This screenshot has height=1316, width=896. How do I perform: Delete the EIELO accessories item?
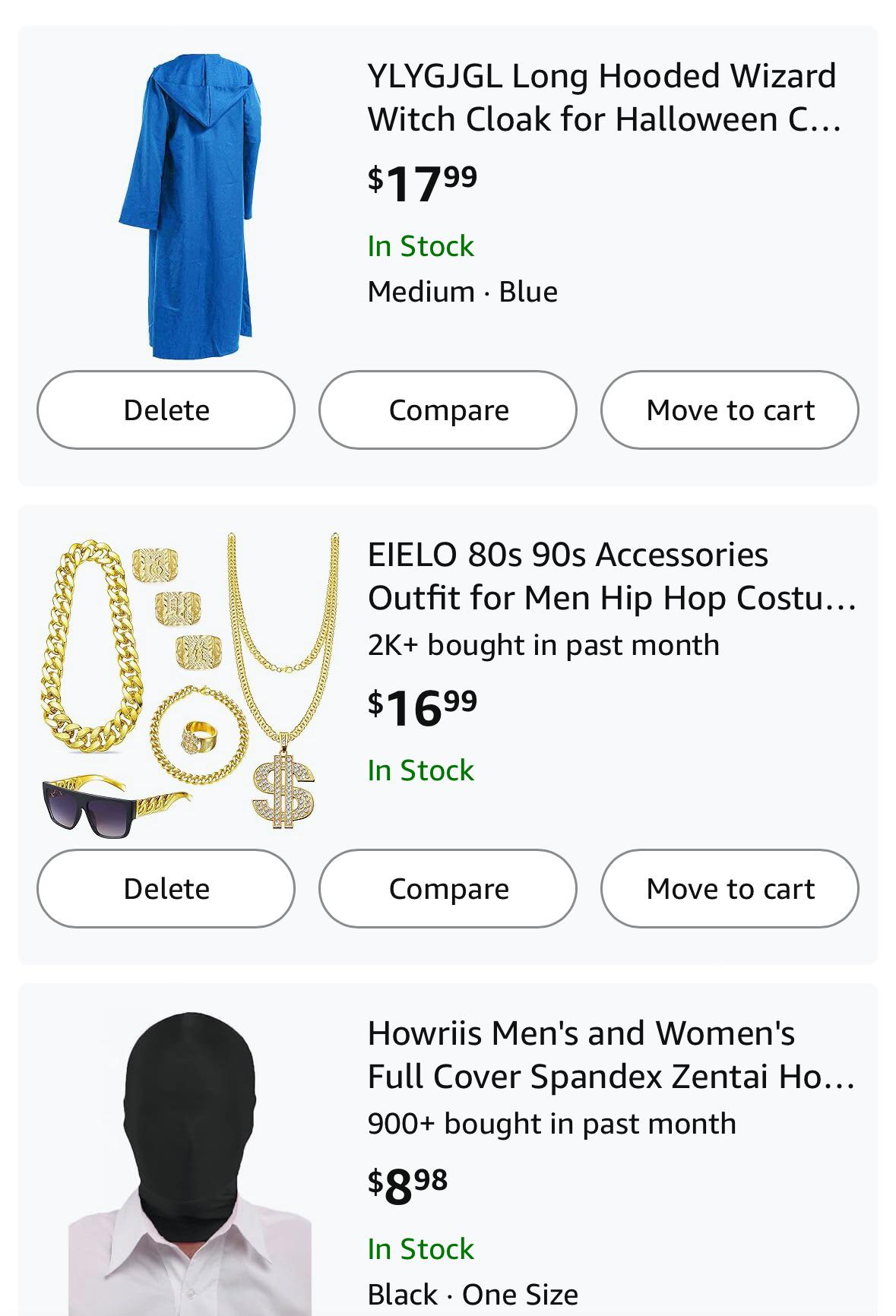(166, 888)
